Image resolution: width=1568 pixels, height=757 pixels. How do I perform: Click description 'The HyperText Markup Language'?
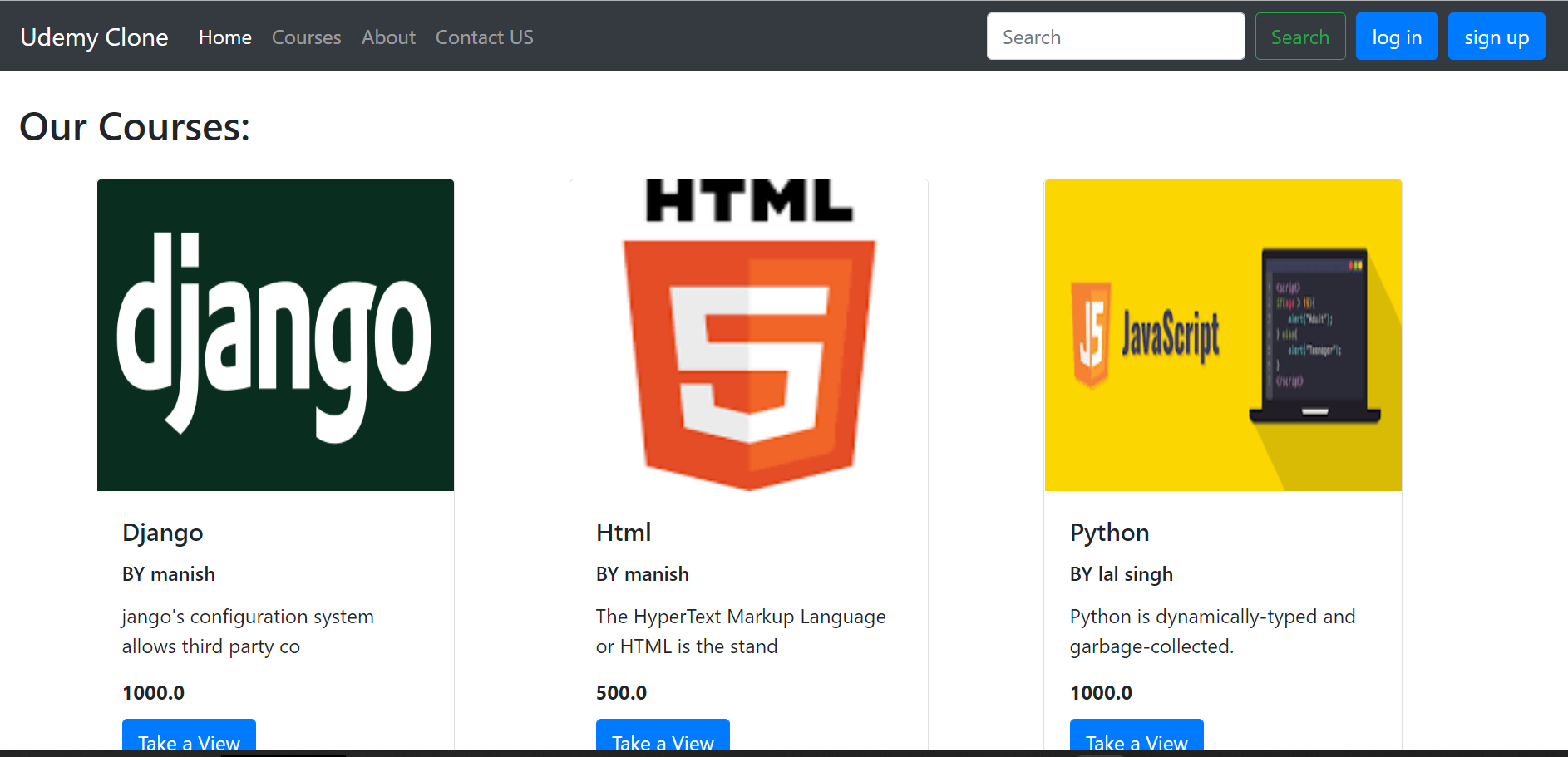(741, 617)
